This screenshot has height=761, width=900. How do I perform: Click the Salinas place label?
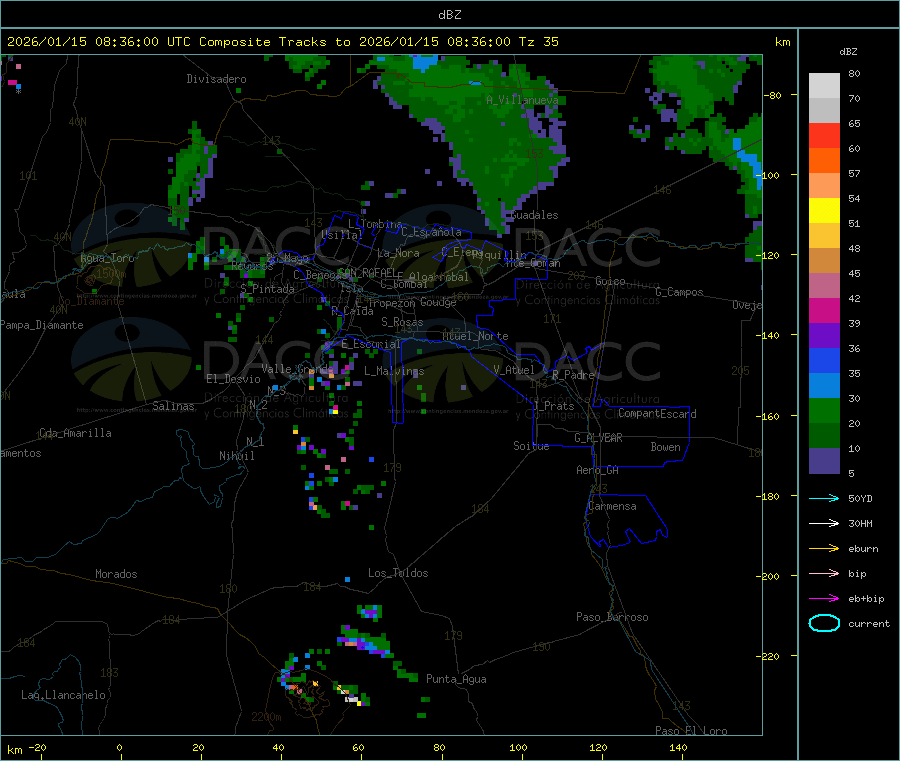click(x=173, y=406)
